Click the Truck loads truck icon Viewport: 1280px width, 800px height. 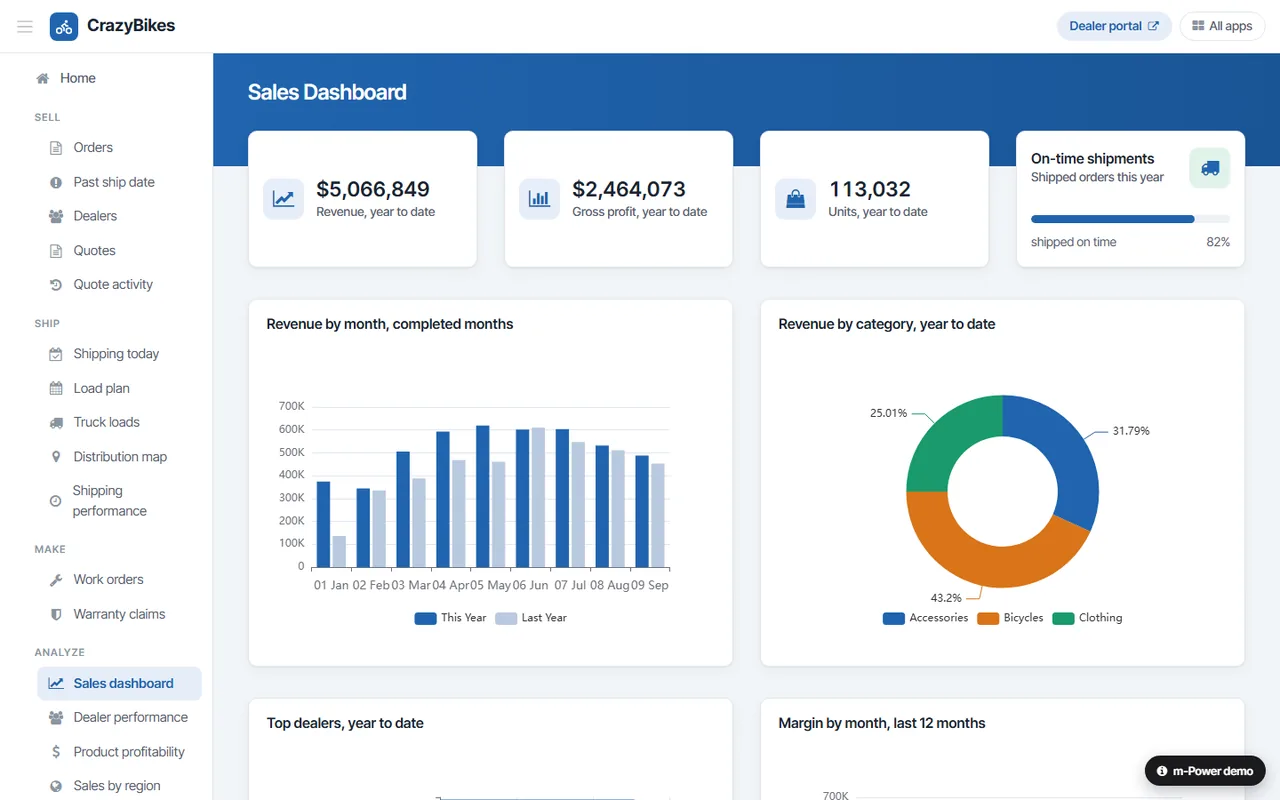(56, 423)
